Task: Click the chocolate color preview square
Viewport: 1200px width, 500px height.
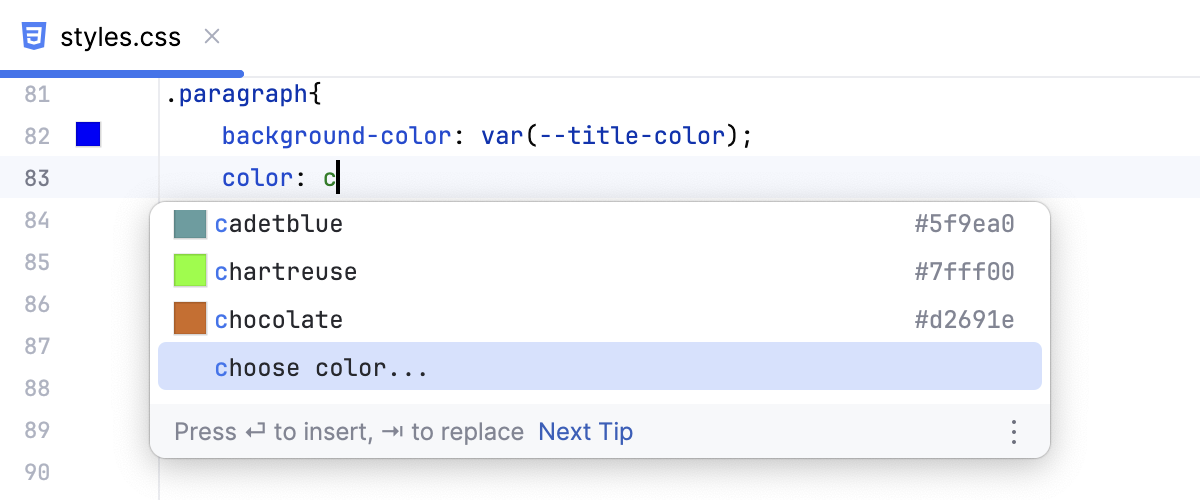Action: click(189, 320)
